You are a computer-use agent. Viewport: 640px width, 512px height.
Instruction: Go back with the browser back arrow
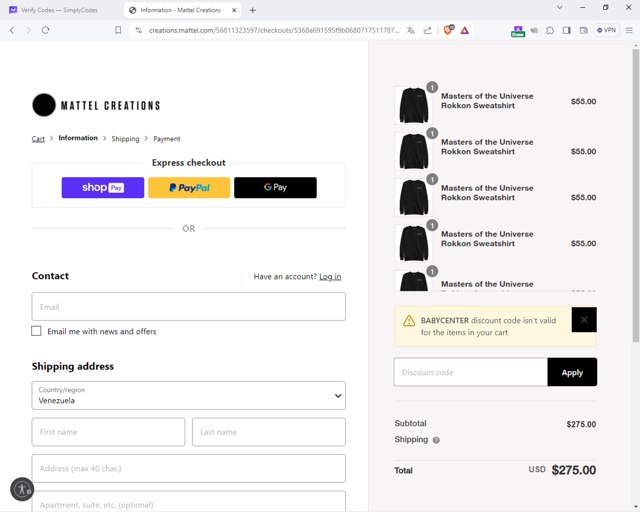pyautogui.click(x=12, y=30)
